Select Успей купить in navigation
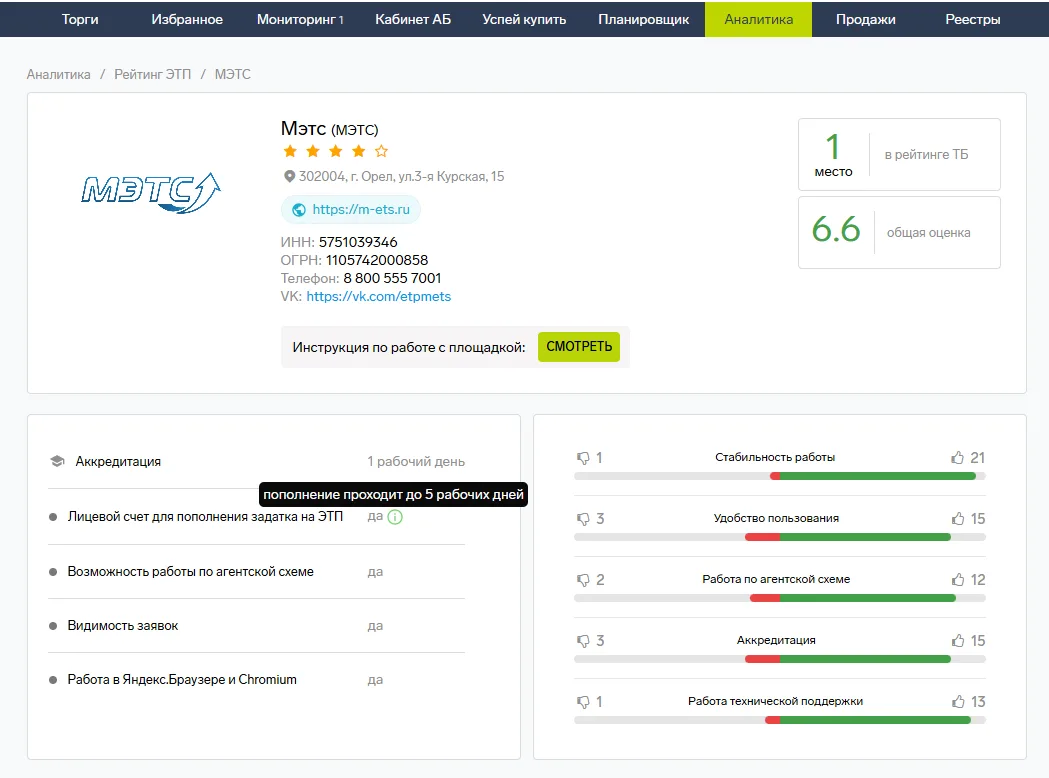The image size is (1049, 778). click(x=524, y=19)
